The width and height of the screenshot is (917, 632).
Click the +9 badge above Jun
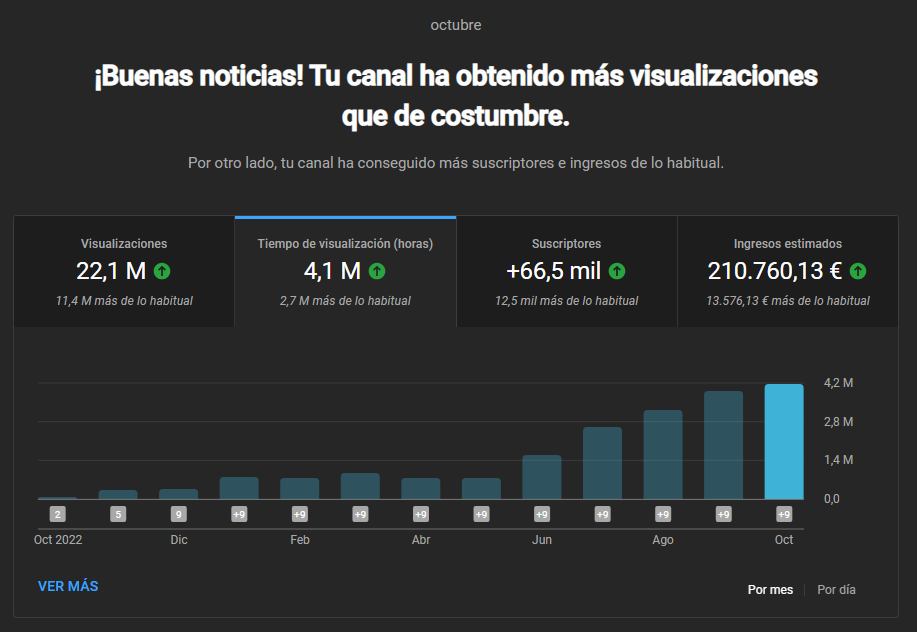pos(542,514)
